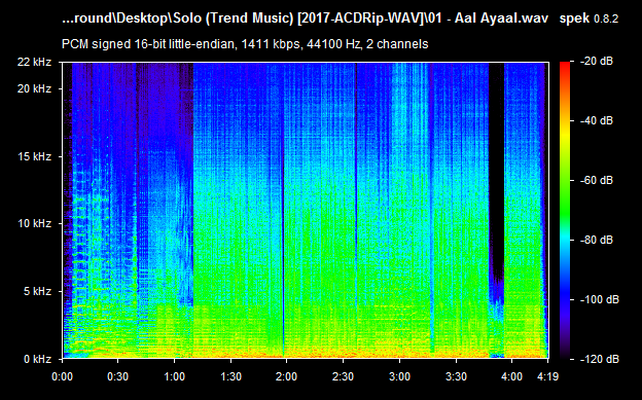Click the 0:00 time axis label
642x400 pixels.
click(62, 377)
